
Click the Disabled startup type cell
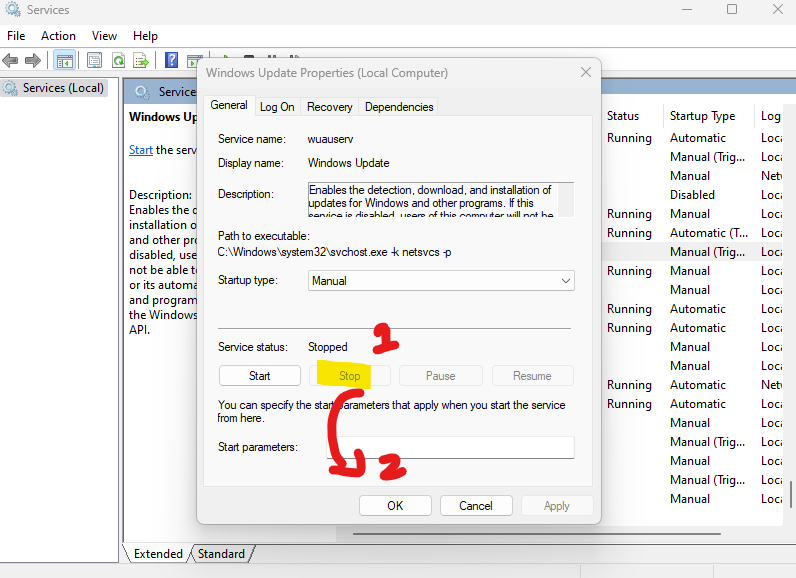692,195
